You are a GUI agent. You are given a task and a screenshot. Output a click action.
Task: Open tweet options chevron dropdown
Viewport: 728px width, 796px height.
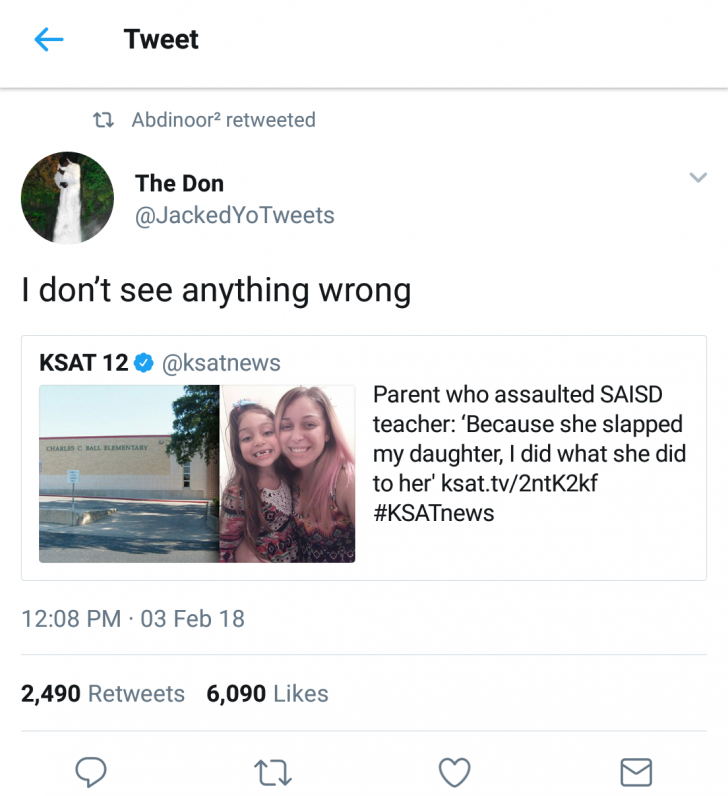click(698, 178)
